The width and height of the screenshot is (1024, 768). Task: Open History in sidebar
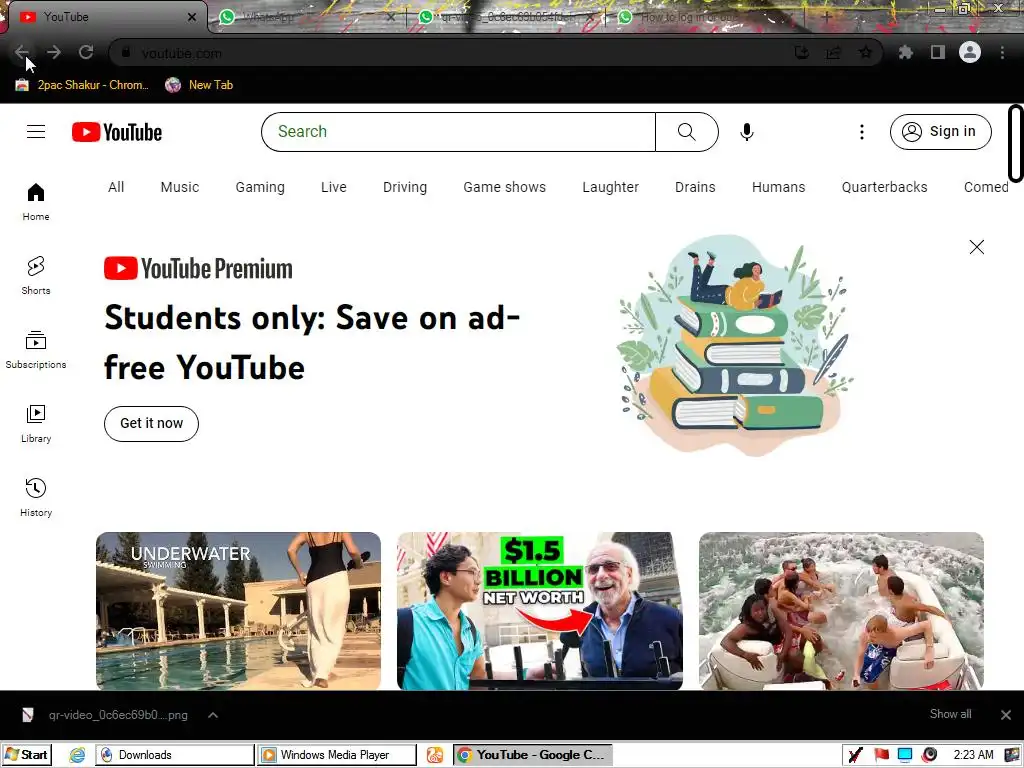tap(36, 498)
